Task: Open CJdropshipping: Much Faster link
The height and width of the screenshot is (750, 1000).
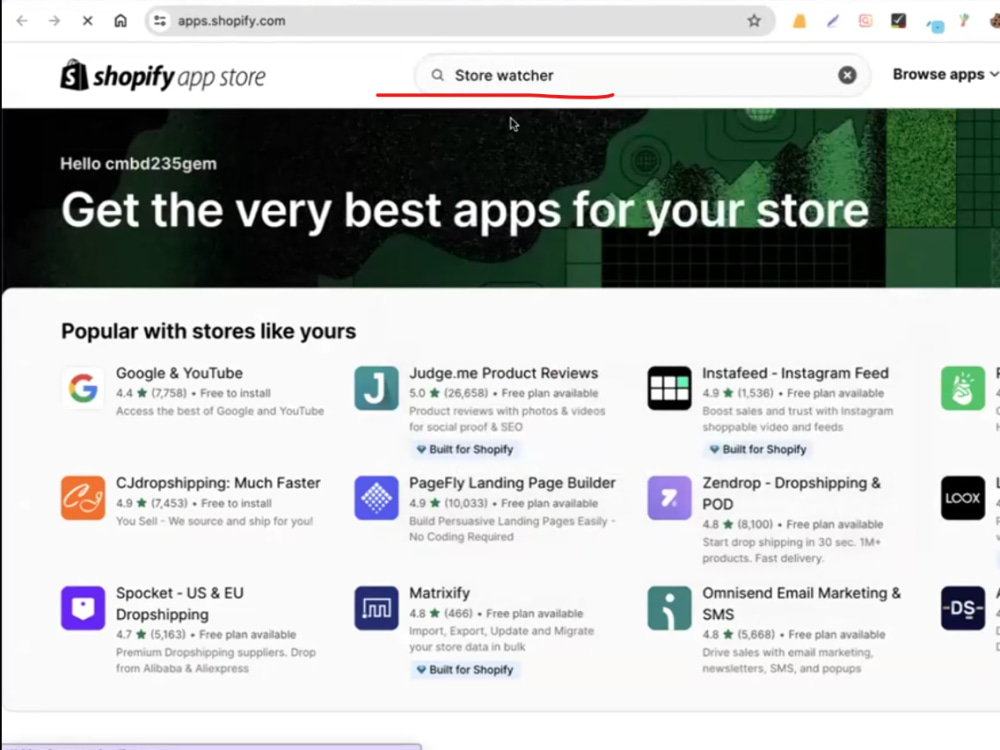Action: 218,483
